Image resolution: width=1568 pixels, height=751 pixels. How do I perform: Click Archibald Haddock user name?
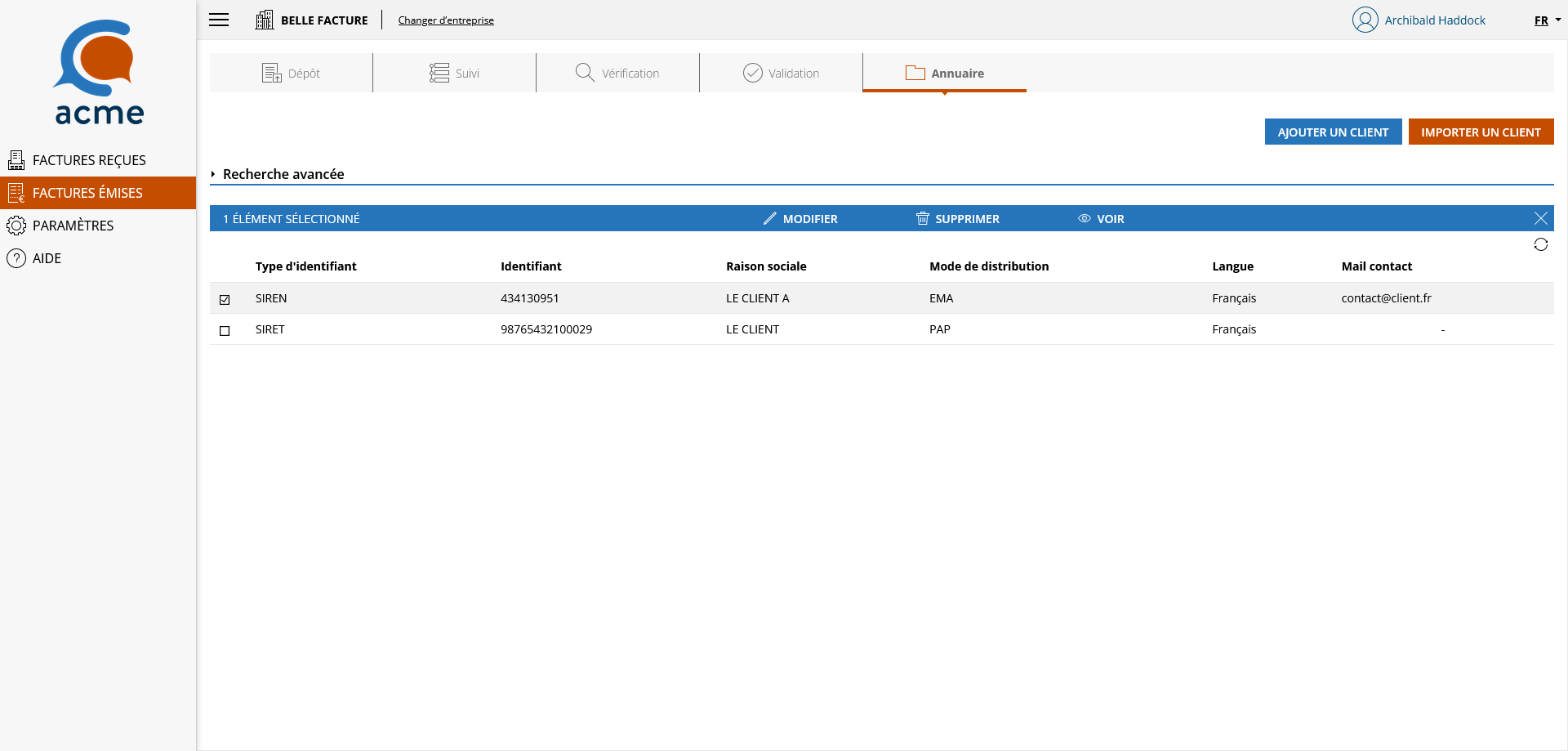pyautogui.click(x=1435, y=20)
